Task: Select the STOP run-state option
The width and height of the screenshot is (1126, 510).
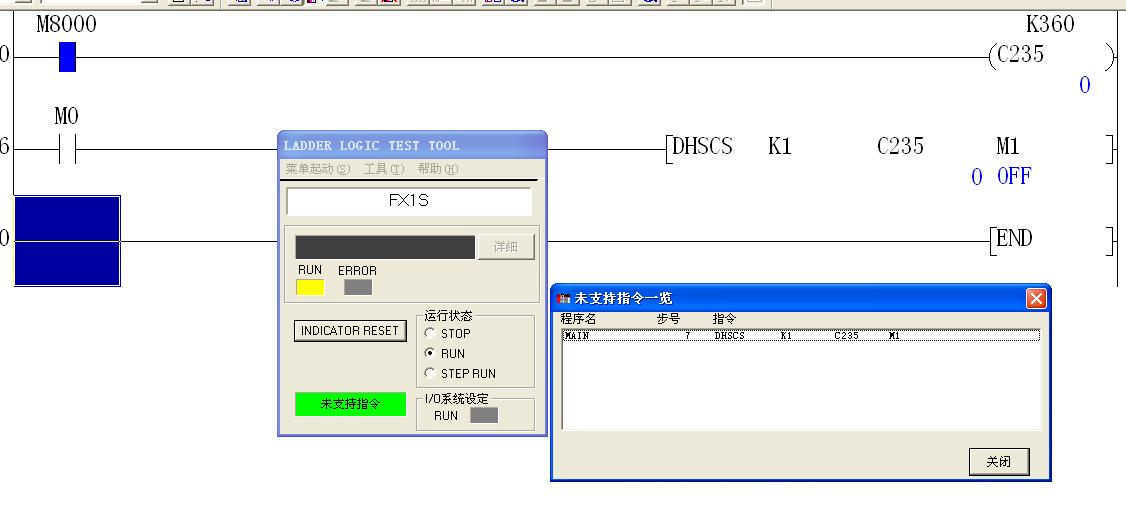Action: pos(431,334)
